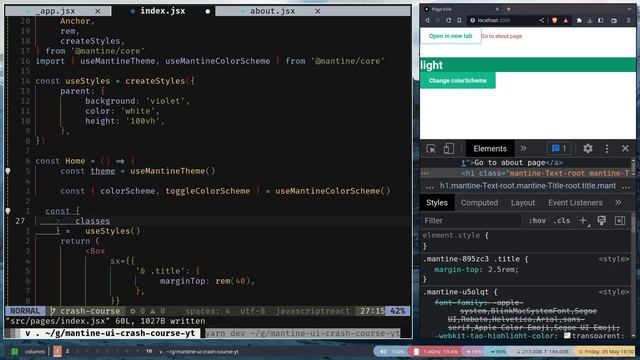Select the h1.mantine-Text-root breadcrumb item
Screen dimensions: 640x360
528,186
